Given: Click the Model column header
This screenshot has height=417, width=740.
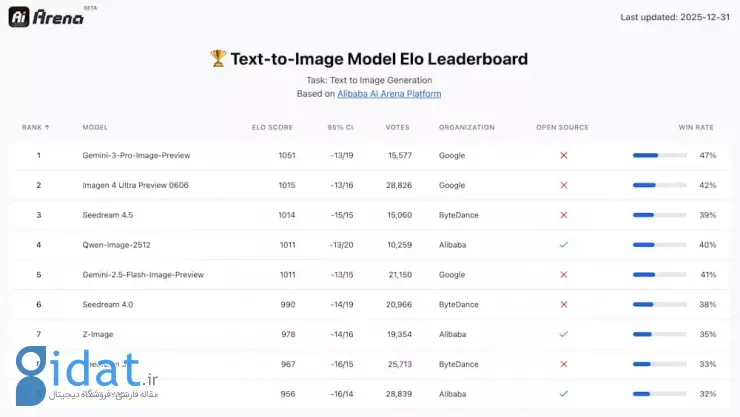Looking at the screenshot, I should tap(95, 127).
